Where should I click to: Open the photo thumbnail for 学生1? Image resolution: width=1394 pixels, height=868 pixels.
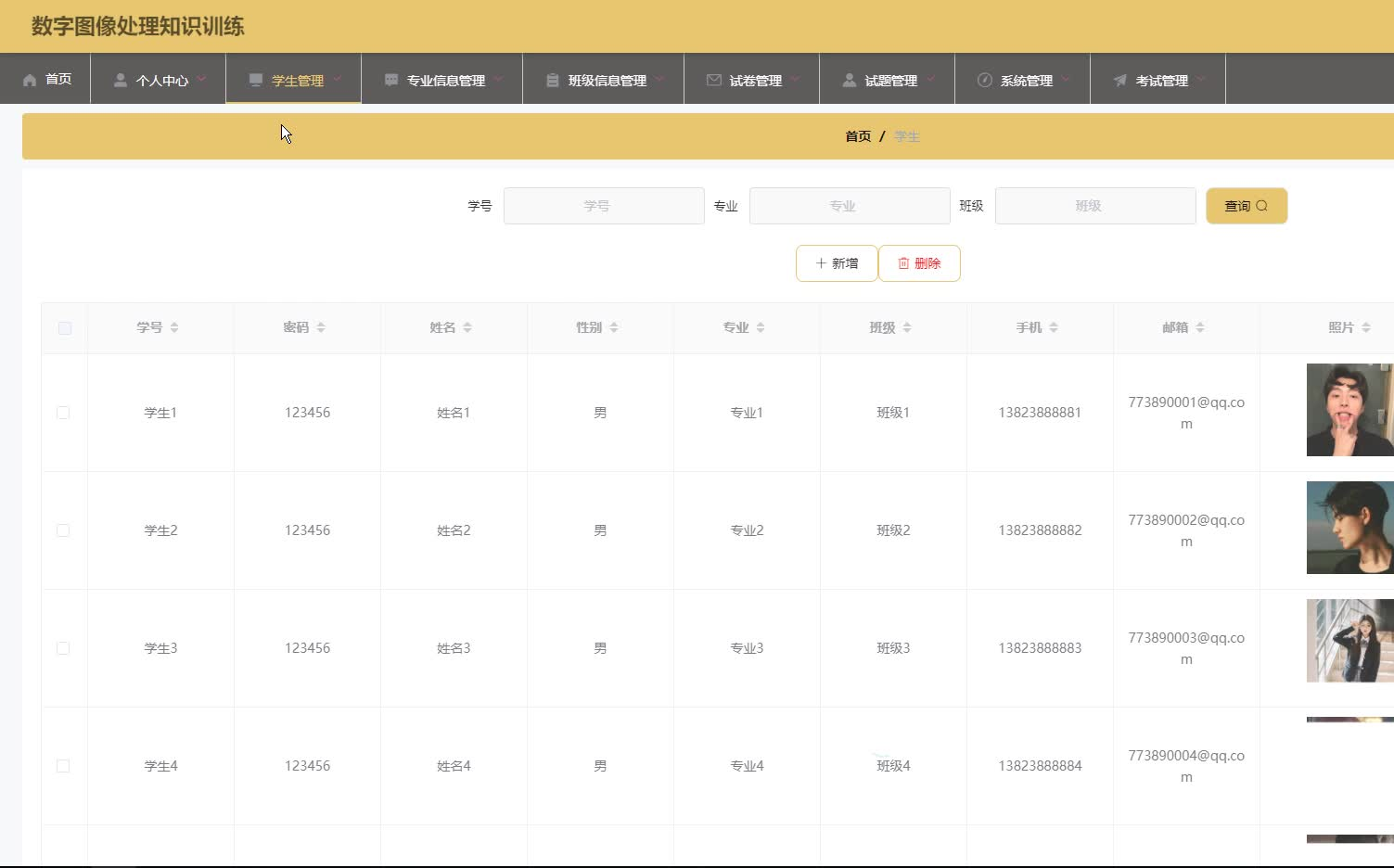tap(1350, 410)
